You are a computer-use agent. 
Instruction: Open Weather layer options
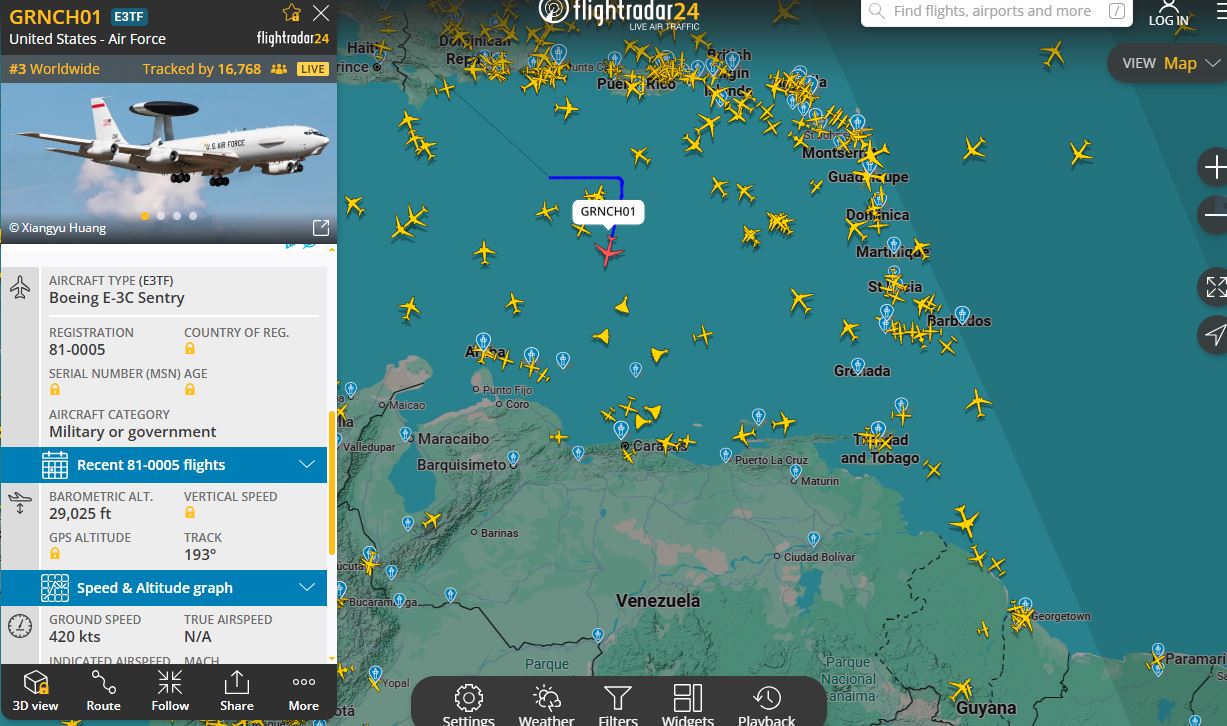tap(546, 704)
